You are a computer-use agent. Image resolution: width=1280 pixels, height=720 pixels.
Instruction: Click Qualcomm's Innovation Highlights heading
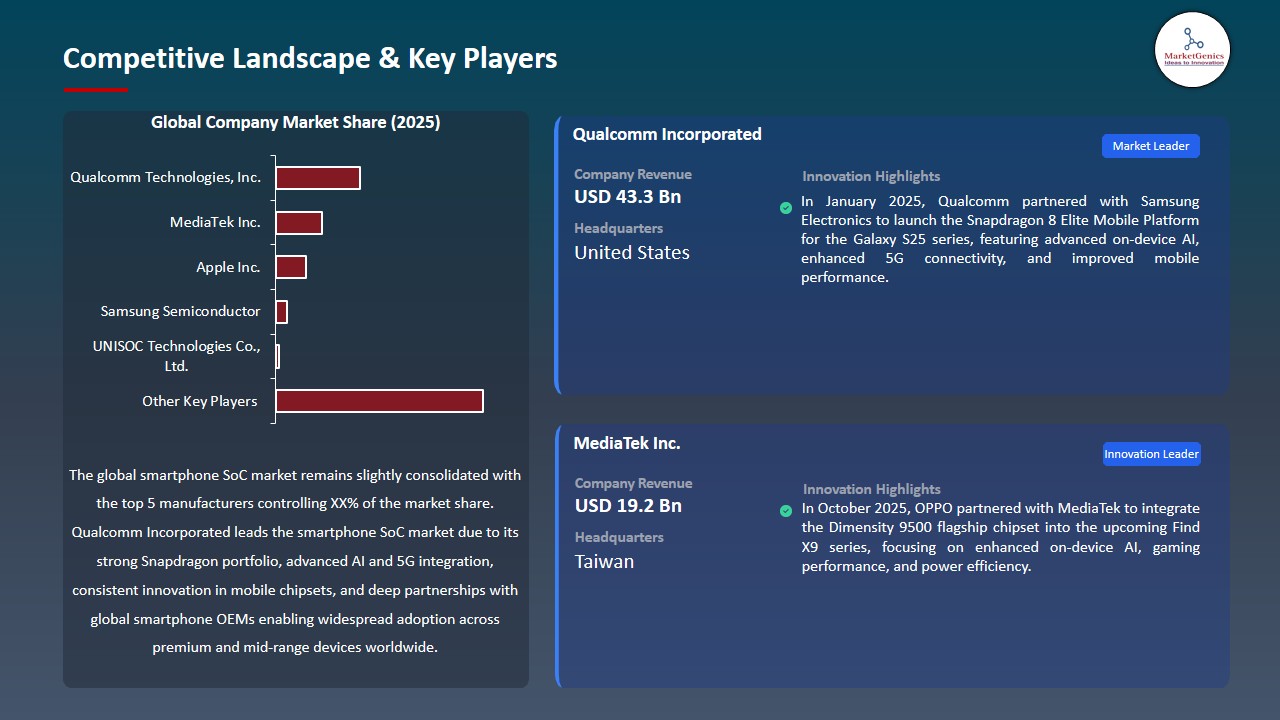click(871, 176)
